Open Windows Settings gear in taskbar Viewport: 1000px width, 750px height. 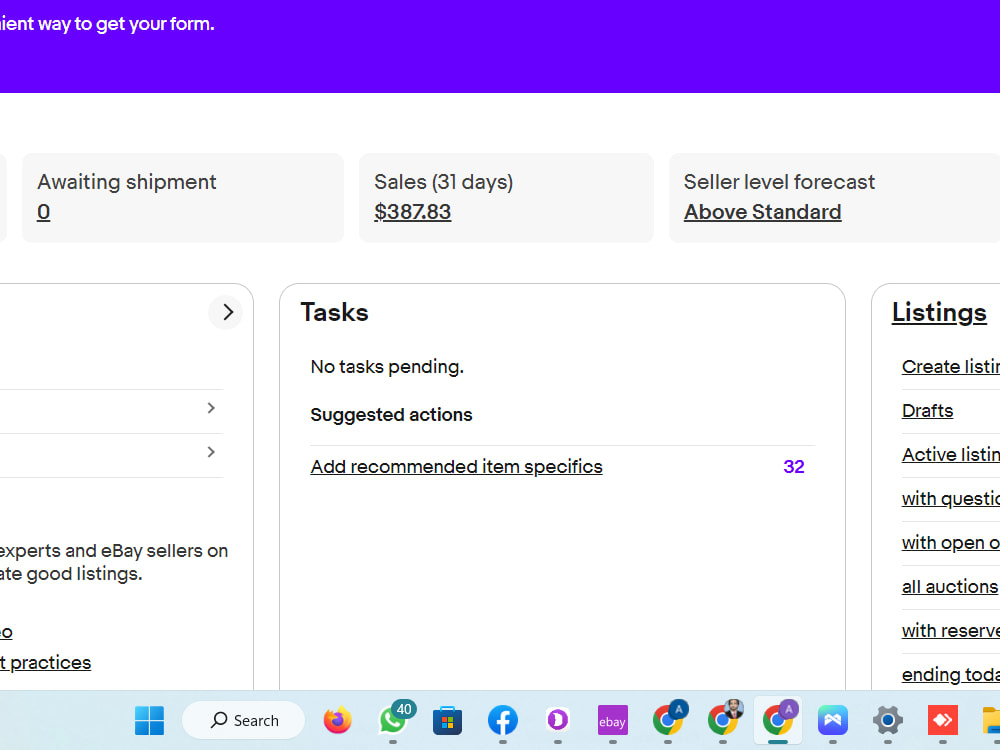tap(888, 721)
